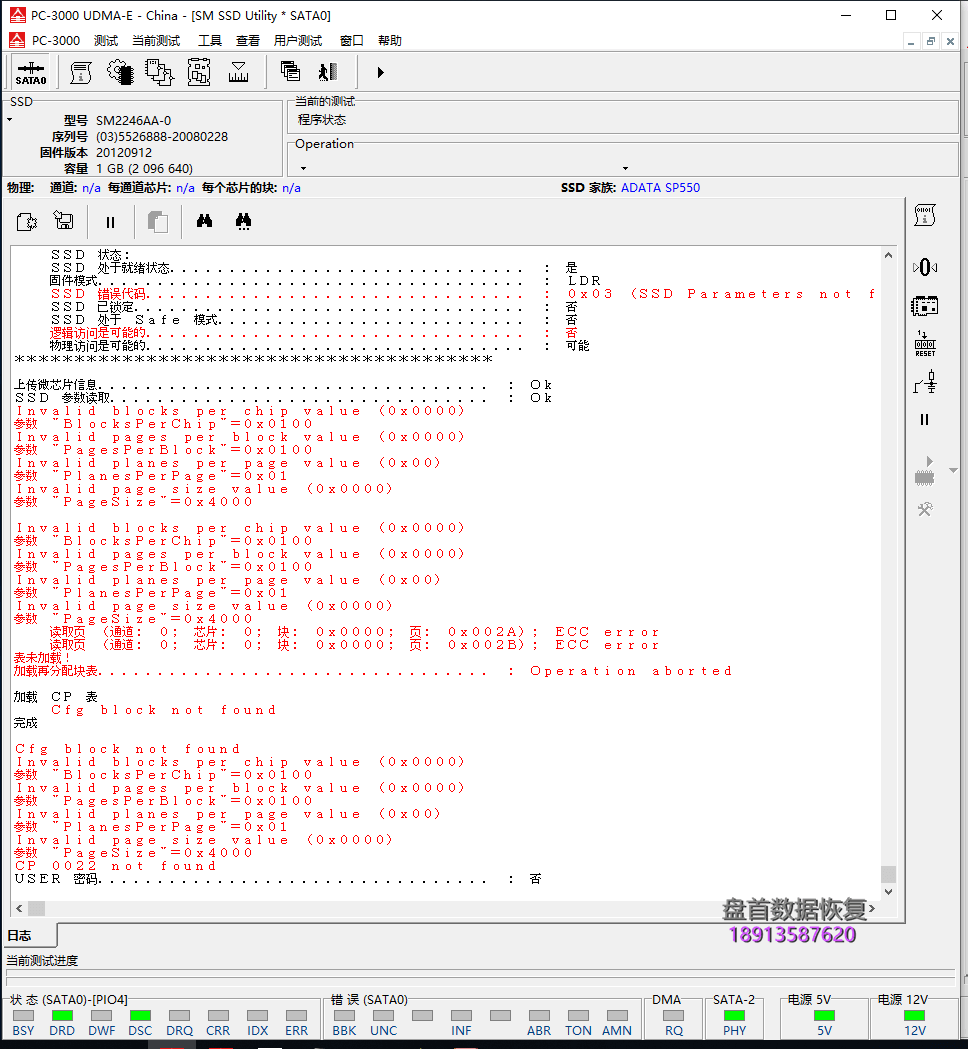Pause the log using log toolbar pause icon

coord(110,222)
